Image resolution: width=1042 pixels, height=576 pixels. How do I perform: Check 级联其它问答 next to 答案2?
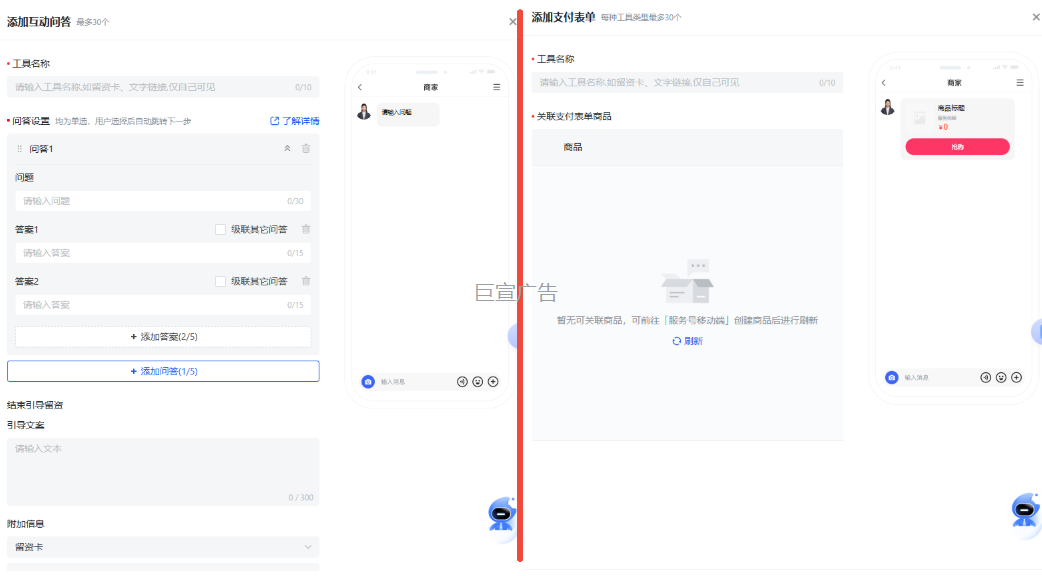[x=219, y=281]
